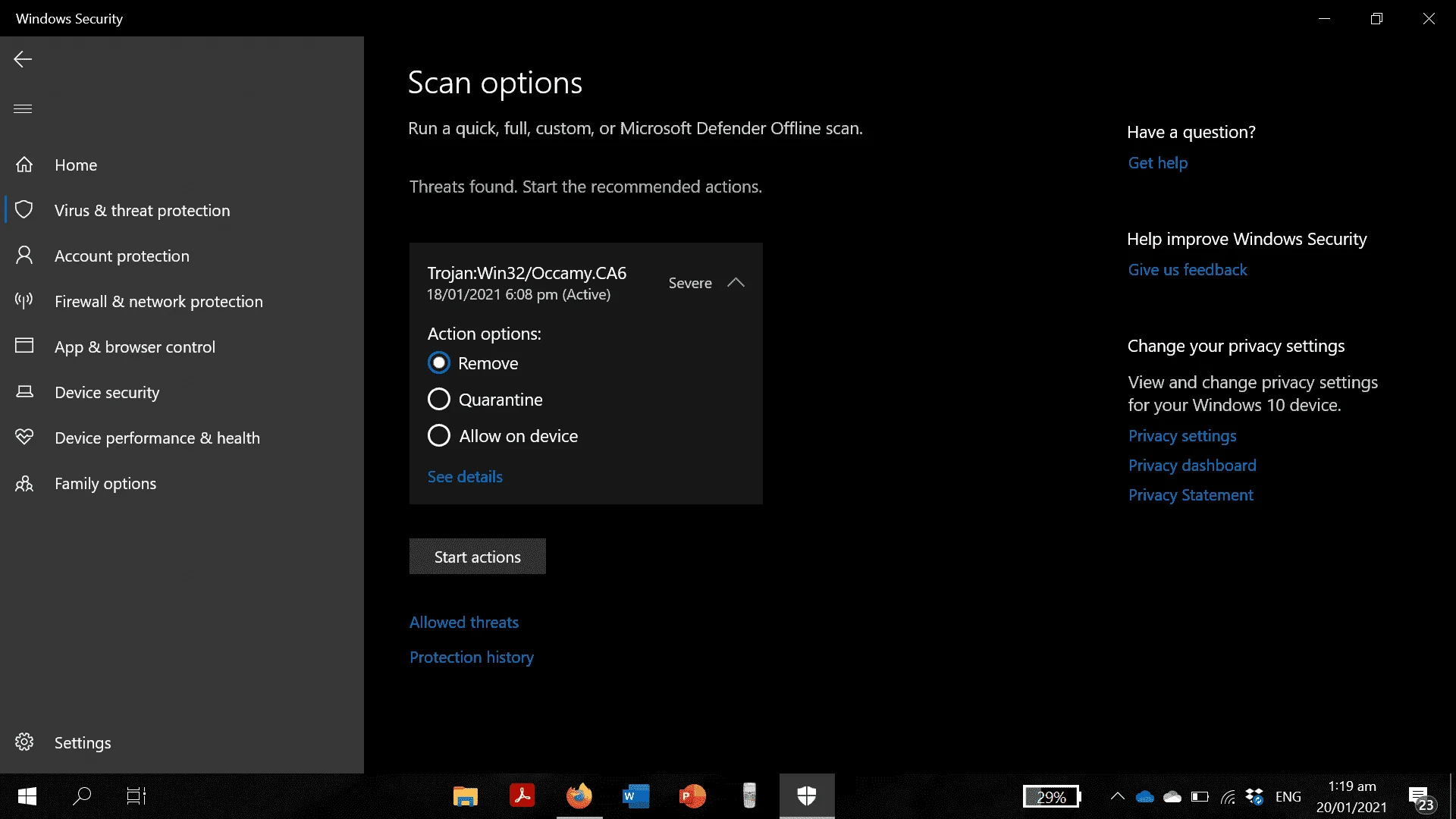The image size is (1456, 819).
Task: Collapse the Trojan threat details chevron
Action: click(x=736, y=282)
